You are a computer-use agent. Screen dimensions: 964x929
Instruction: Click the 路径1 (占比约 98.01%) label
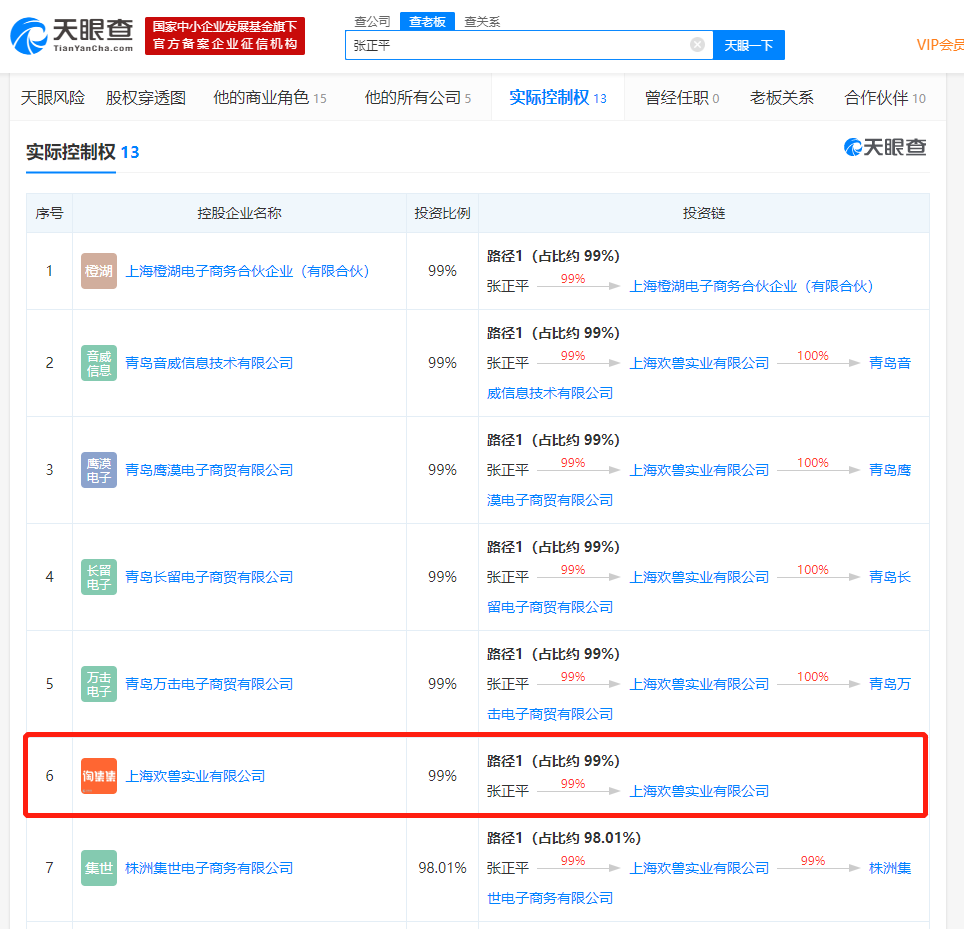564,838
